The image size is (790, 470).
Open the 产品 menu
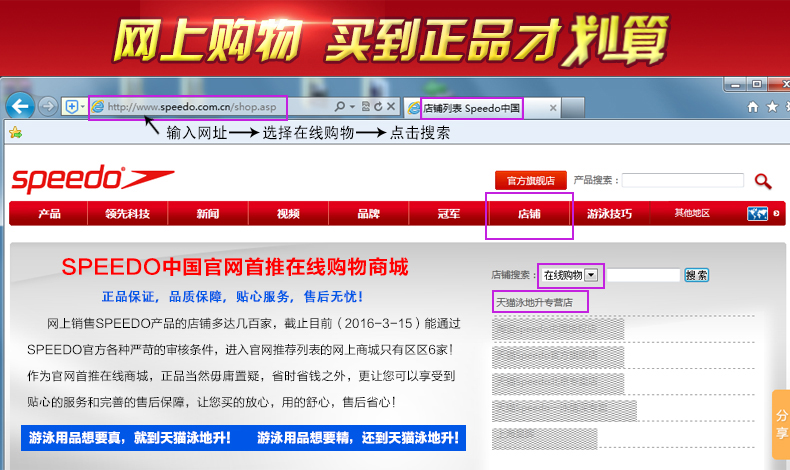49,214
